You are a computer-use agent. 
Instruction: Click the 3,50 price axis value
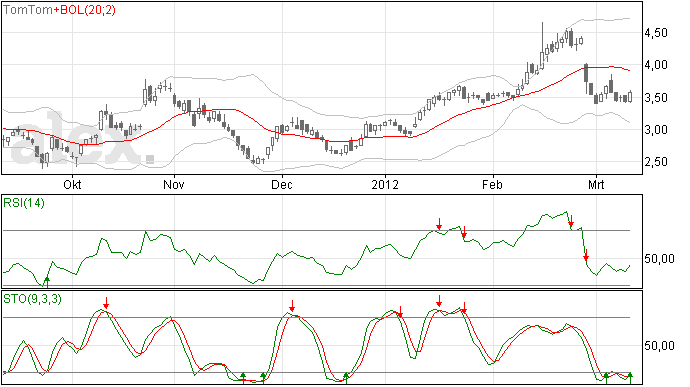(x=656, y=97)
